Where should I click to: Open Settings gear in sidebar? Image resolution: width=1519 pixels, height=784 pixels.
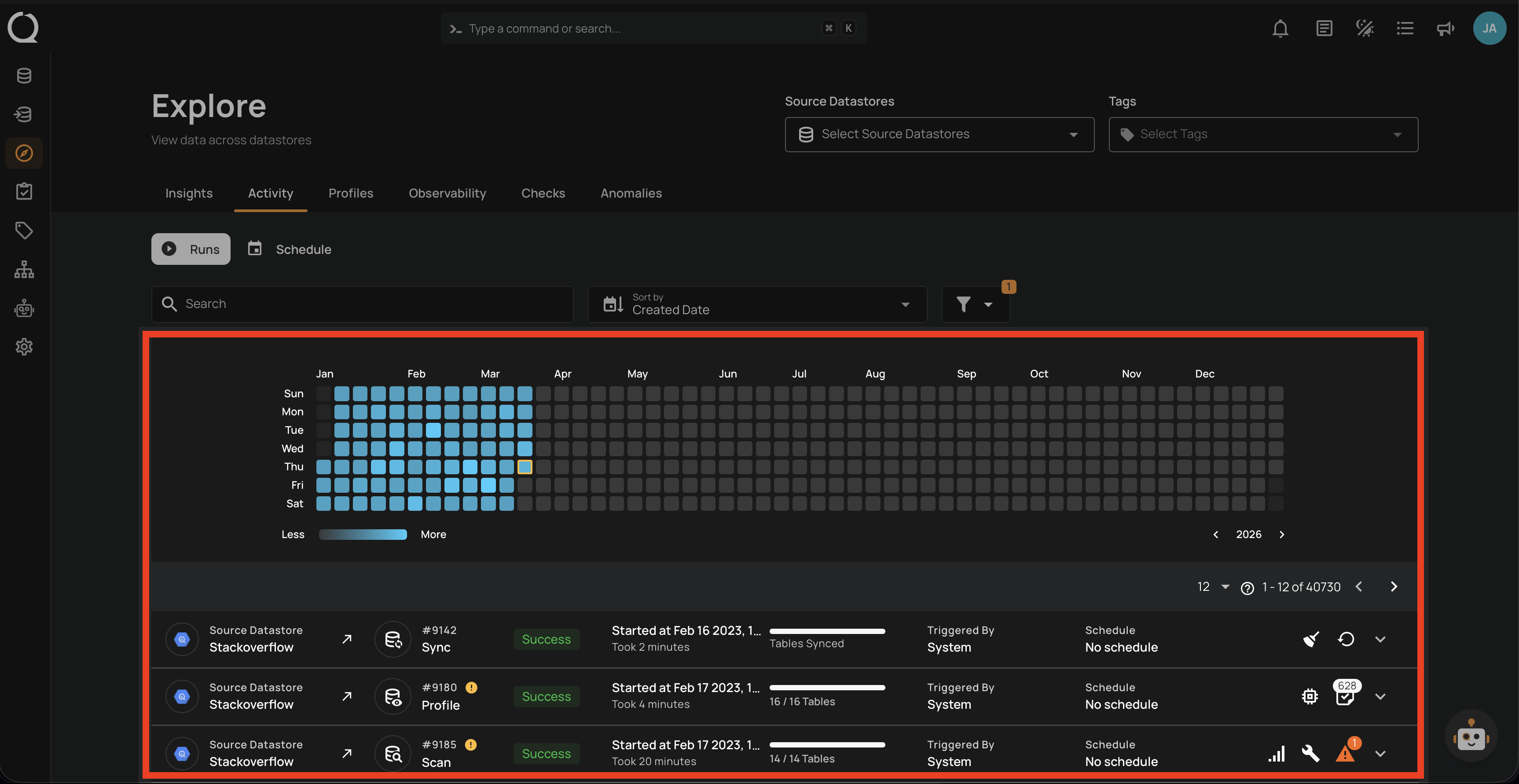[x=24, y=347]
